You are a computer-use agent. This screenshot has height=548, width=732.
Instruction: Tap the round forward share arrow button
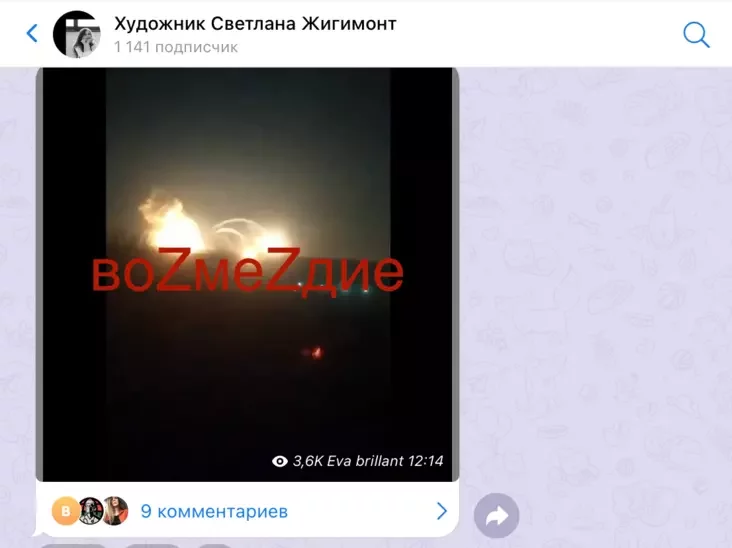click(496, 515)
